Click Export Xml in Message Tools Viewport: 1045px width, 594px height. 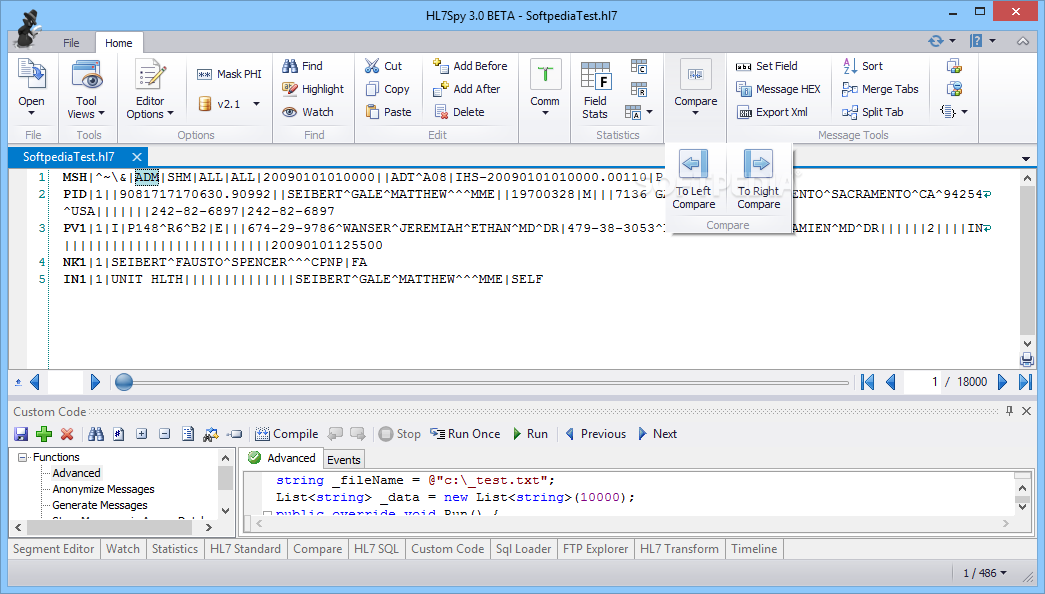click(772, 112)
